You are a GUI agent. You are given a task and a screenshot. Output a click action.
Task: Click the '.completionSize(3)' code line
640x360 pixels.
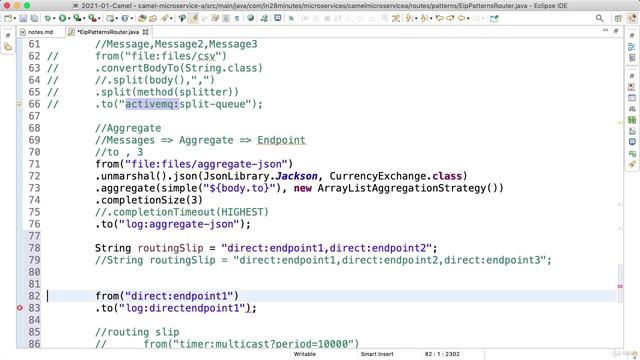pos(149,200)
